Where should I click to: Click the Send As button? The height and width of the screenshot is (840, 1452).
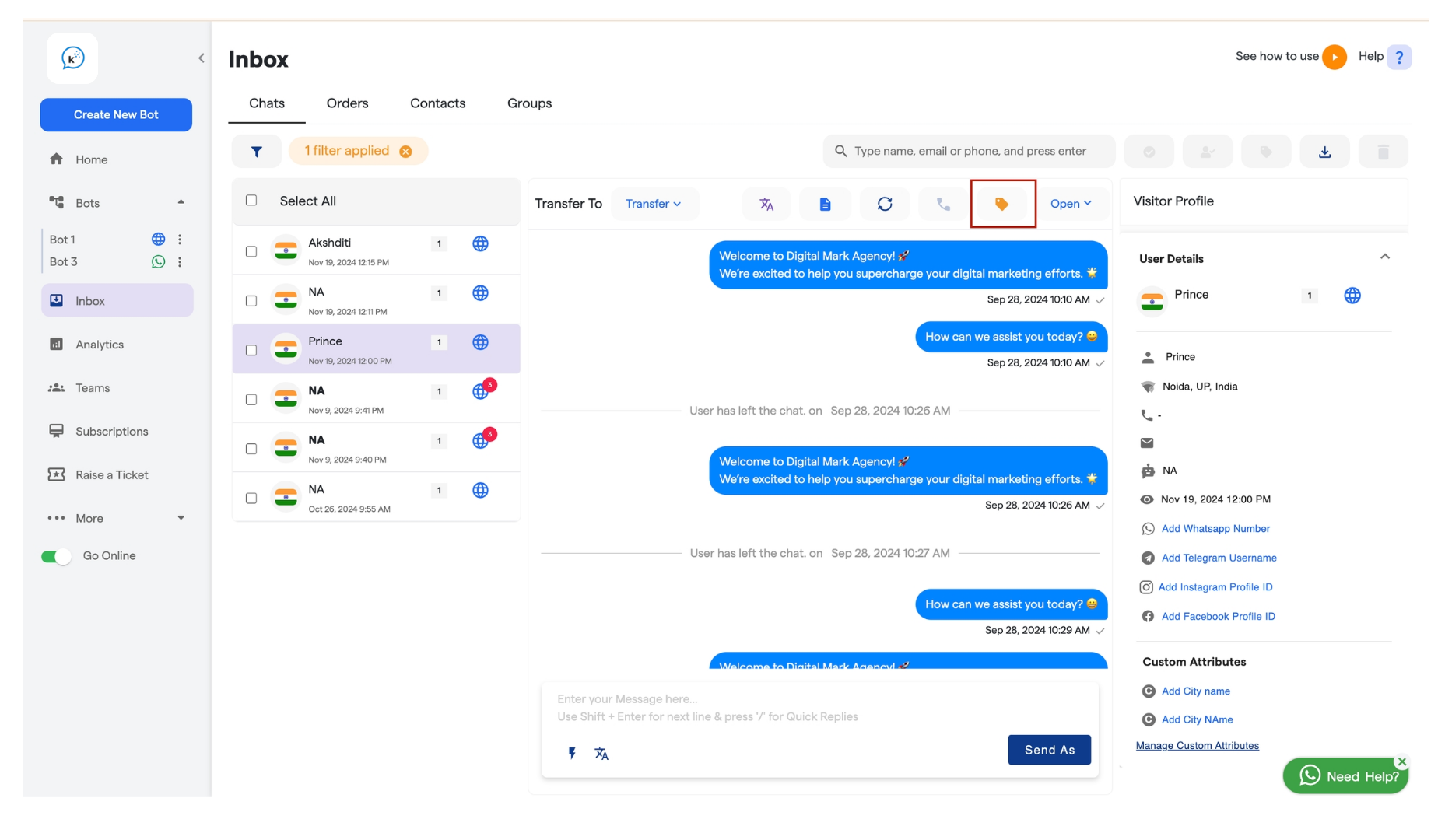click(1049, 750)
